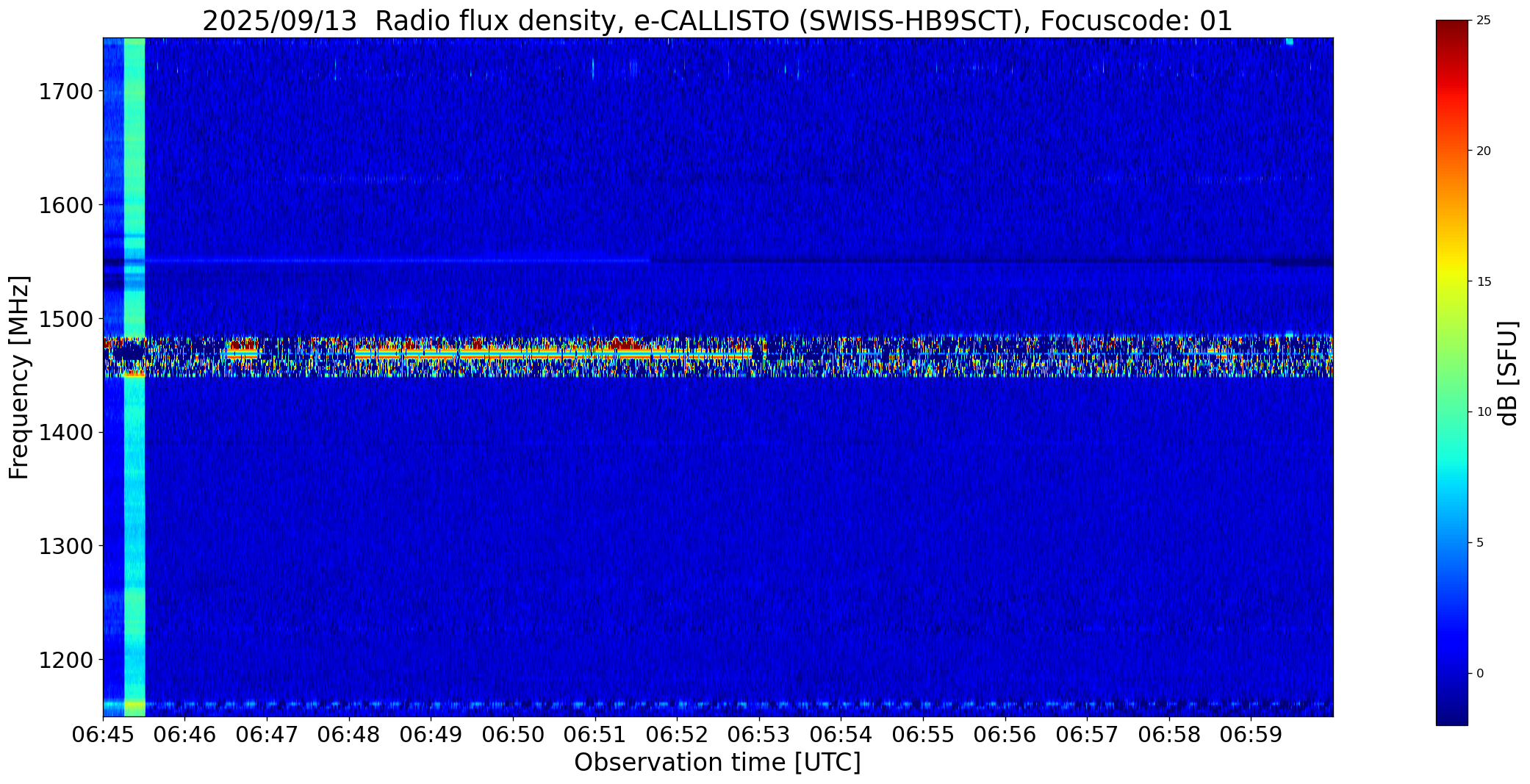1530x784 pixels.
Task: Click the 06:50 time tick label
Action: [x=513, y=734]
